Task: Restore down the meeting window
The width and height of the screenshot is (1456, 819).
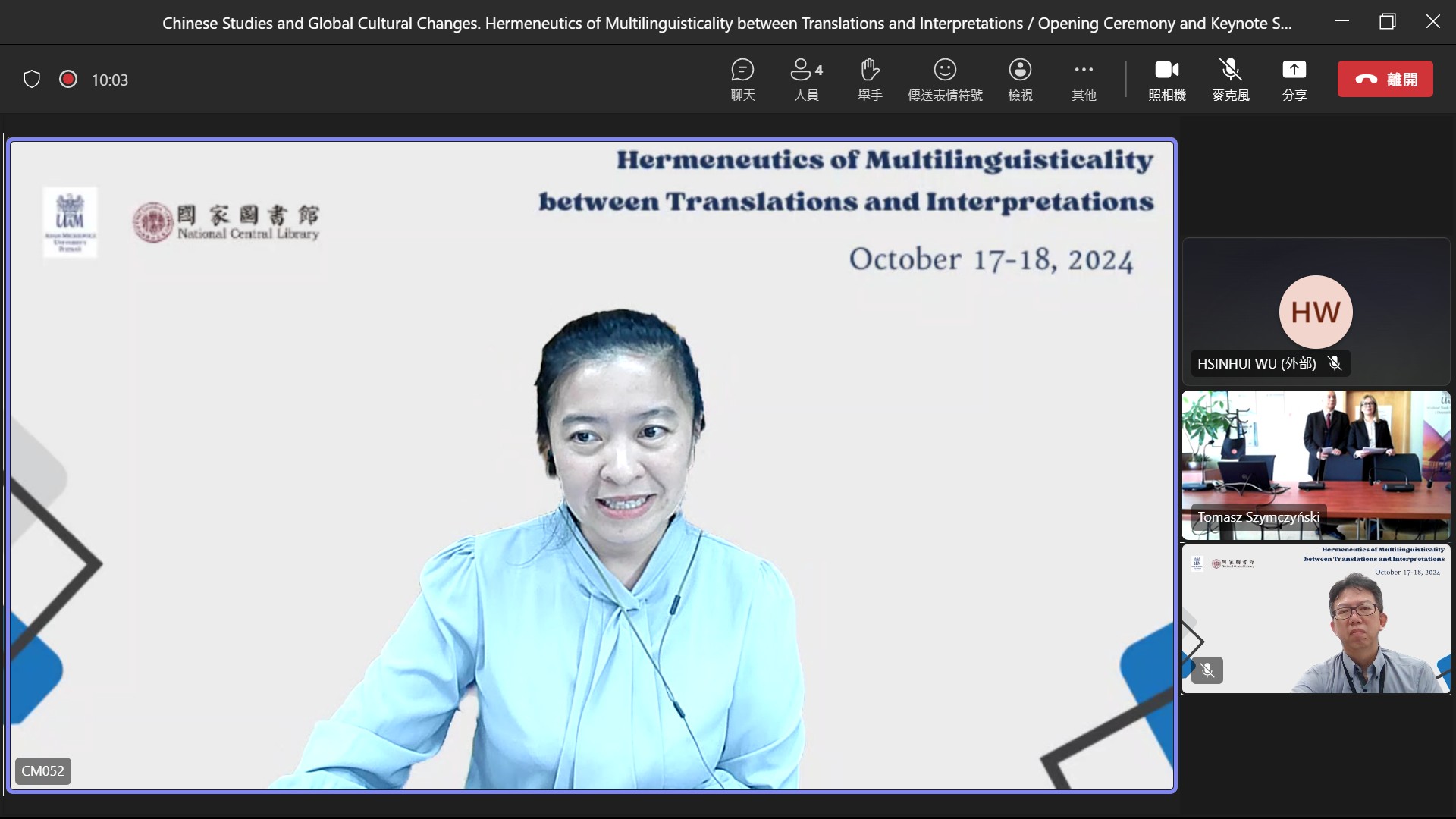Action: click(x=1388, y=22)
